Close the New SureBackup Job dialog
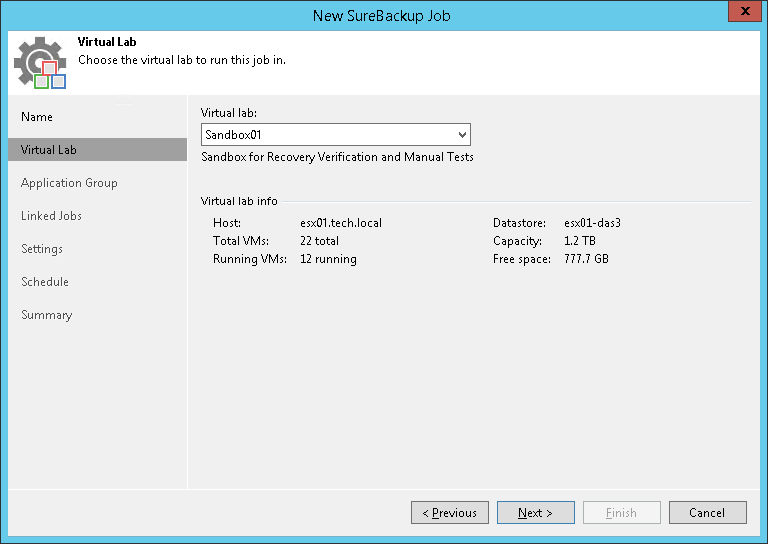The image size is (768, 544). point(743,13)
